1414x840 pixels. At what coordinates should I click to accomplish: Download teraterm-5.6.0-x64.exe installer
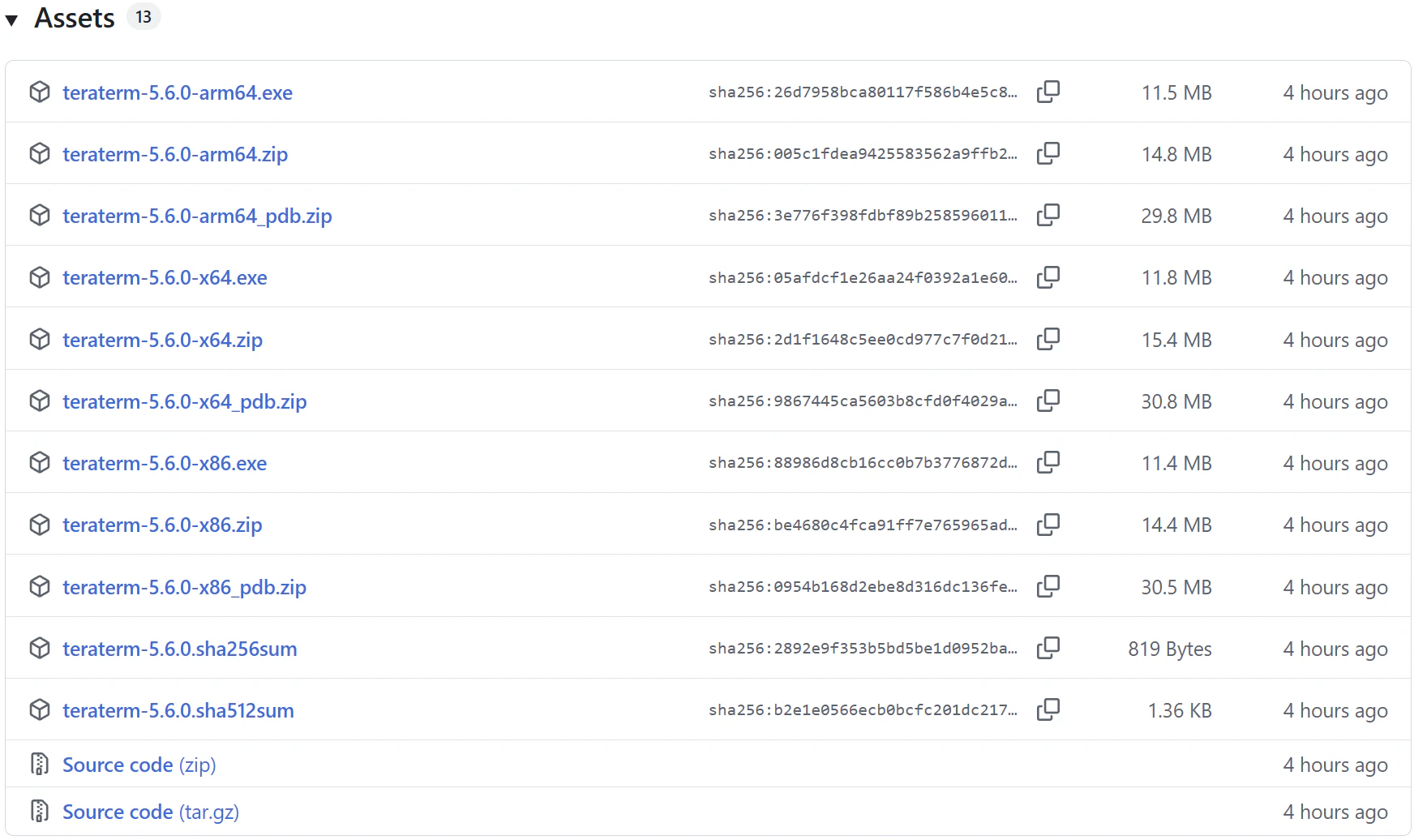[x=165, y=277]
